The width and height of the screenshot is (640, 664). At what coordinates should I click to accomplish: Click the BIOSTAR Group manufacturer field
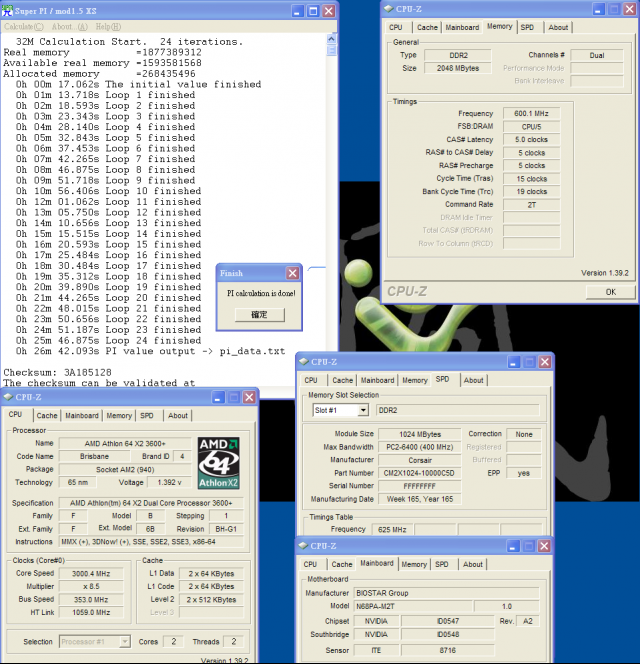coord(447,593)
